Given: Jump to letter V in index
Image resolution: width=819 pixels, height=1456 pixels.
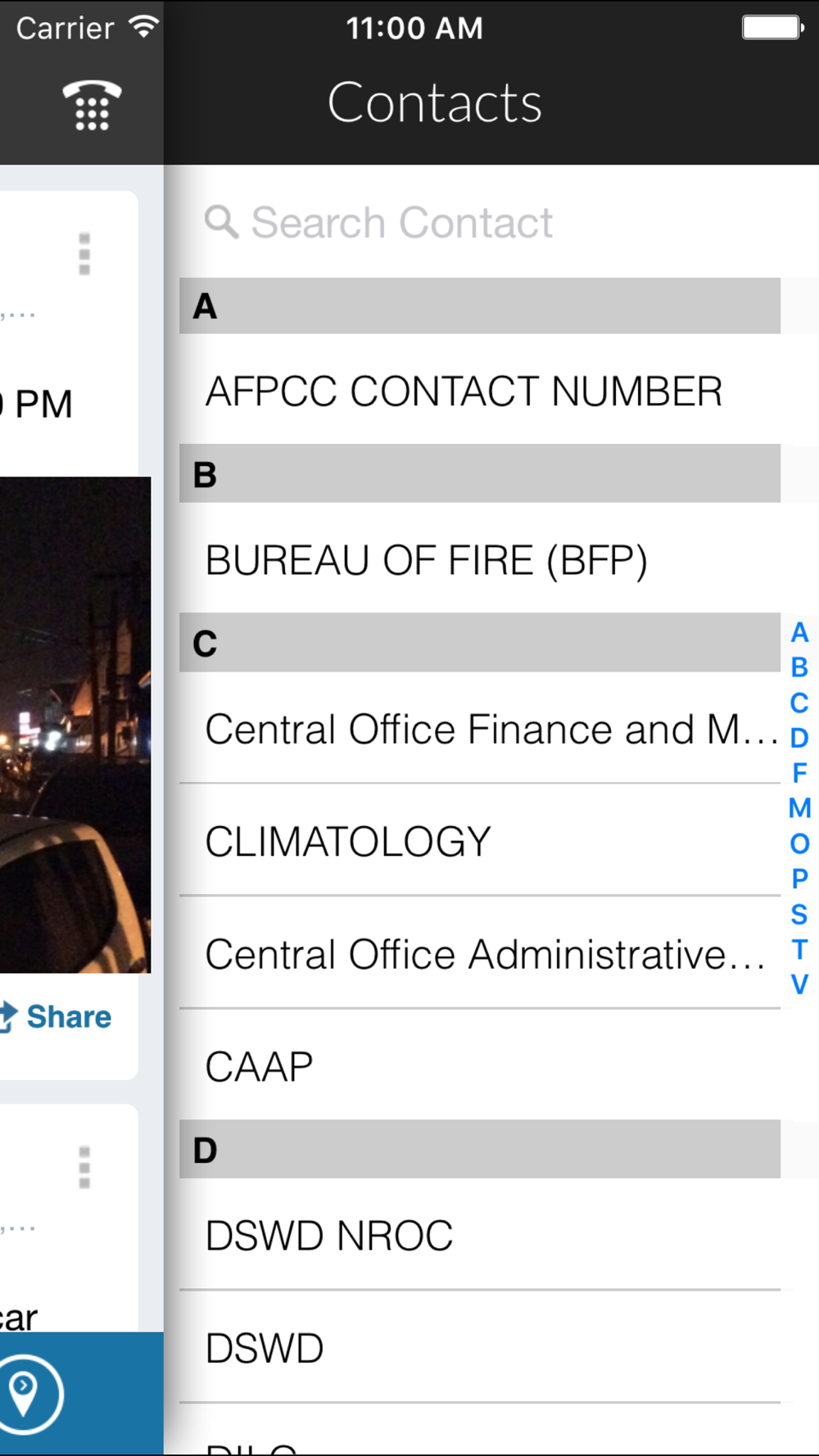Looking at the screenshot, I should [x=799, y=984].
